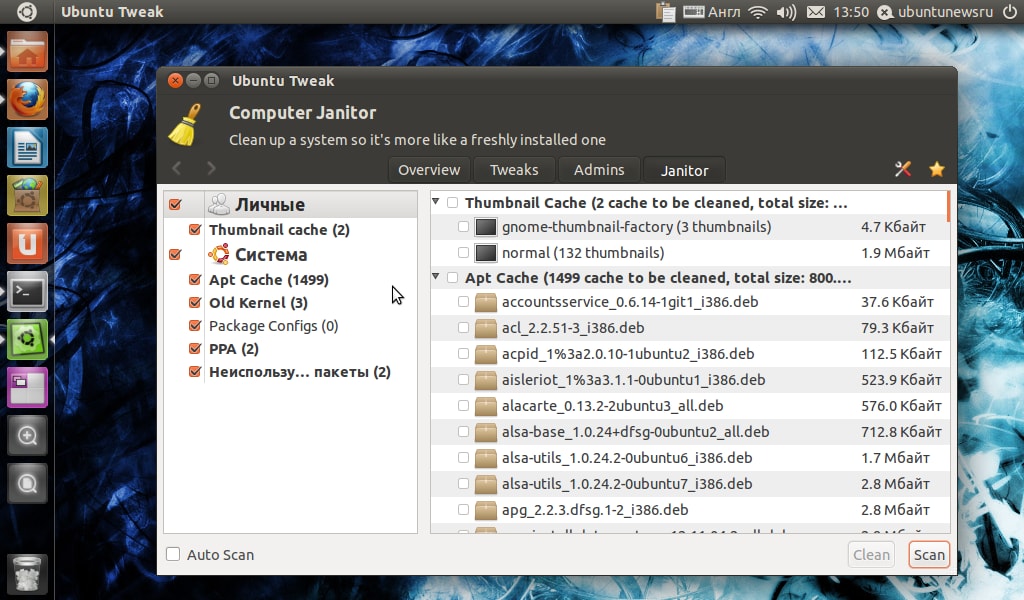Uncheck Thumbnail cache (2) checkbox
Screen dimensions: 1024x600
pyautogui.click(x=195, y=229)
